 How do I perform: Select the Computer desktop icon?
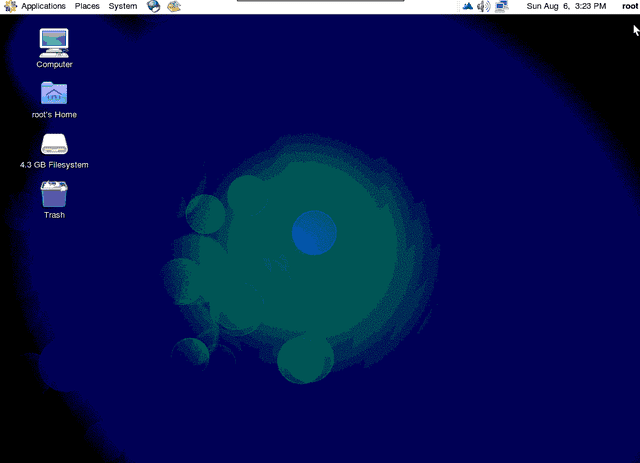coord(54,41)
